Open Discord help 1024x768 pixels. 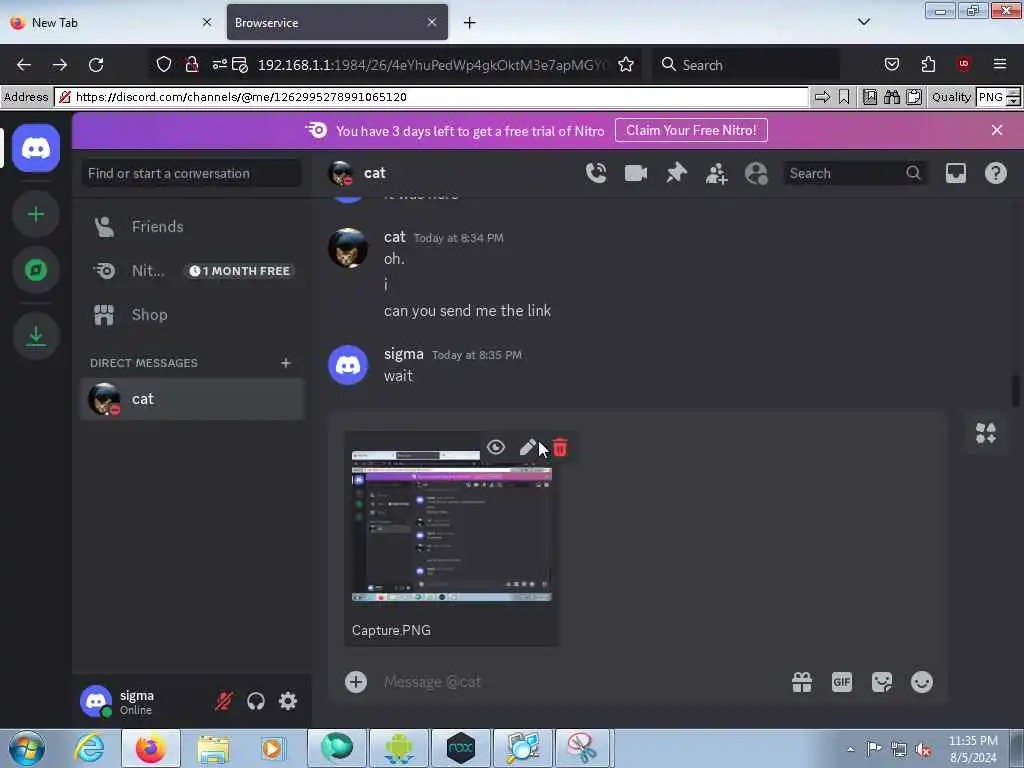995,173
